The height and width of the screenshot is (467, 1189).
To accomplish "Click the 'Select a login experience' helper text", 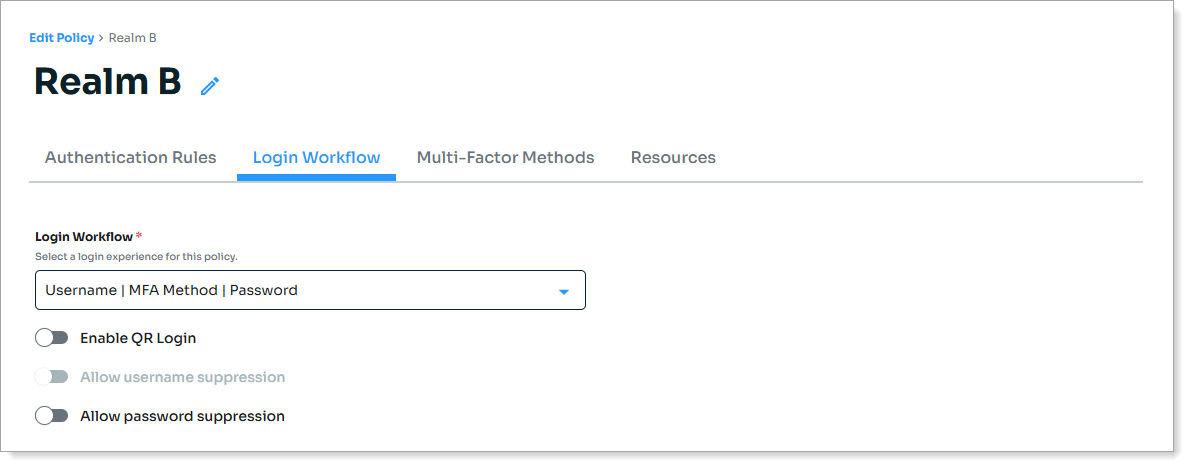I will point(136,257).
